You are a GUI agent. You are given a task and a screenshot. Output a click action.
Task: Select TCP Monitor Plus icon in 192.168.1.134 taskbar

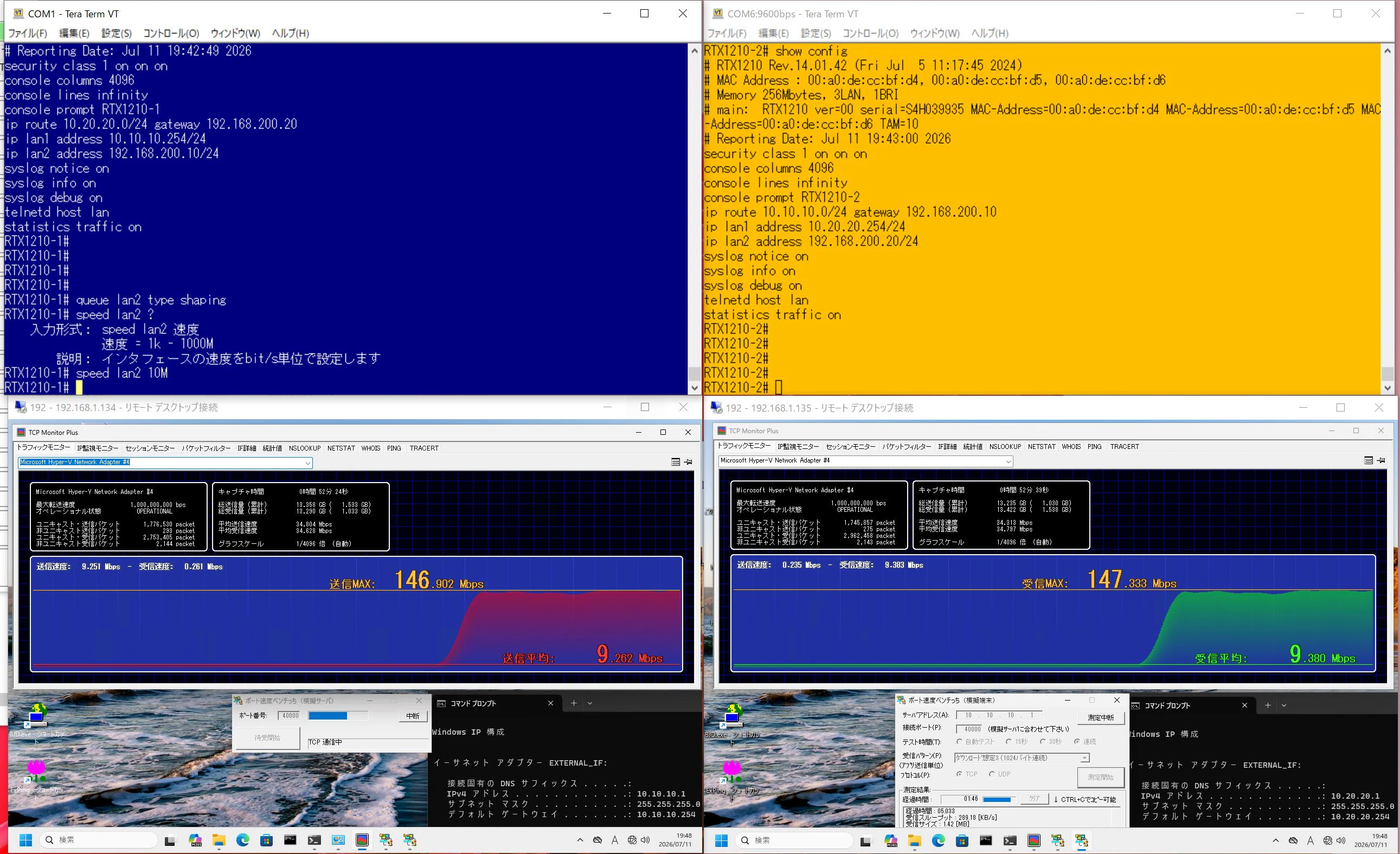click(362, 840)
